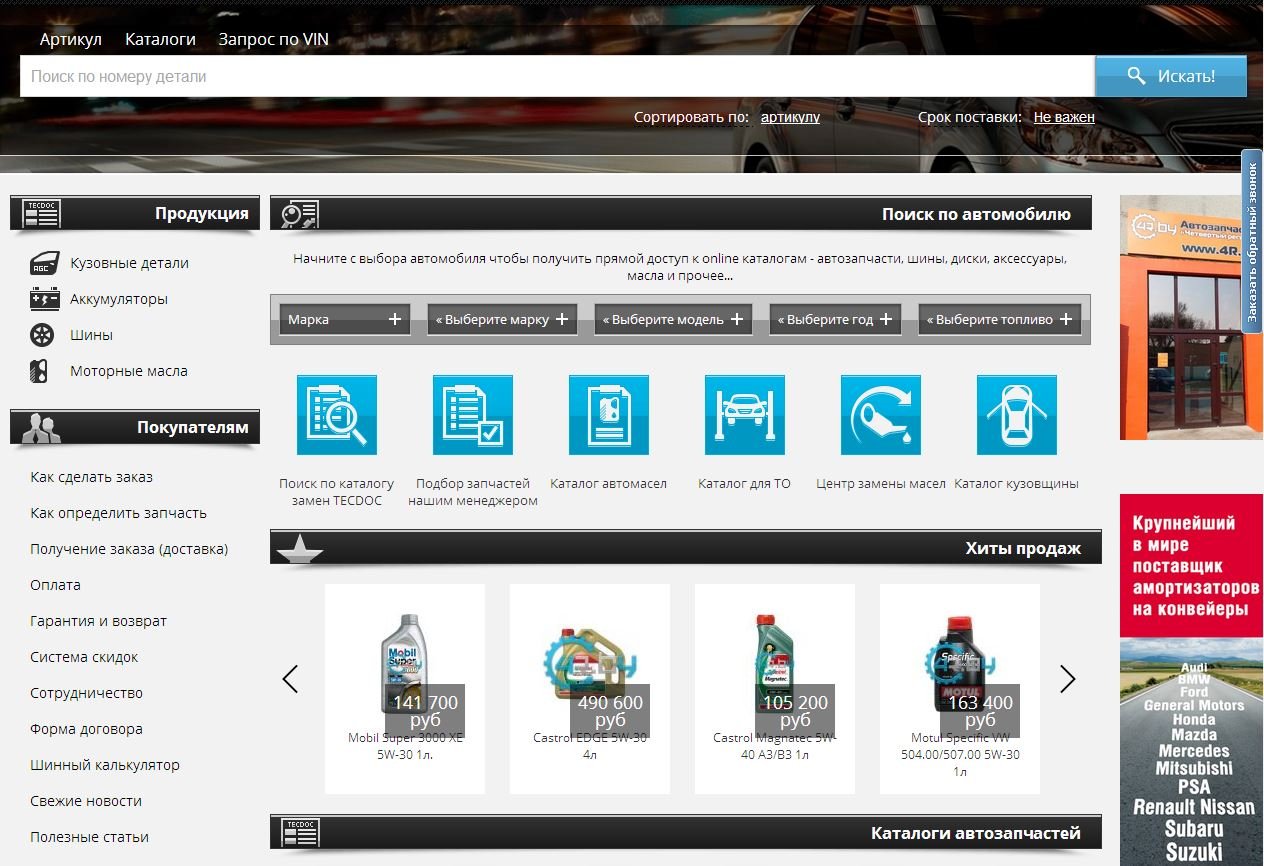This screenshot has height=866, width=1264.
Task: Open Mobil Super 3000 XE product image
Action: 405,662
